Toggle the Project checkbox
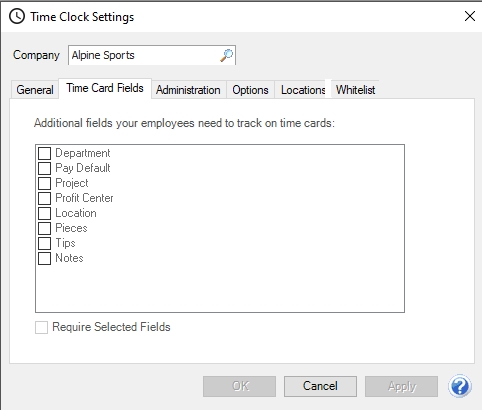This screenshot has width=482, height=410. [x=44, y=183]
